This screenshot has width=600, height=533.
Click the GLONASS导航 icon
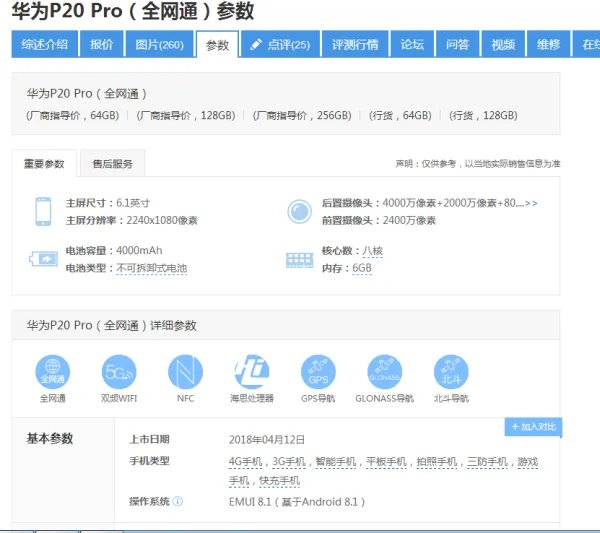point(385,372)
